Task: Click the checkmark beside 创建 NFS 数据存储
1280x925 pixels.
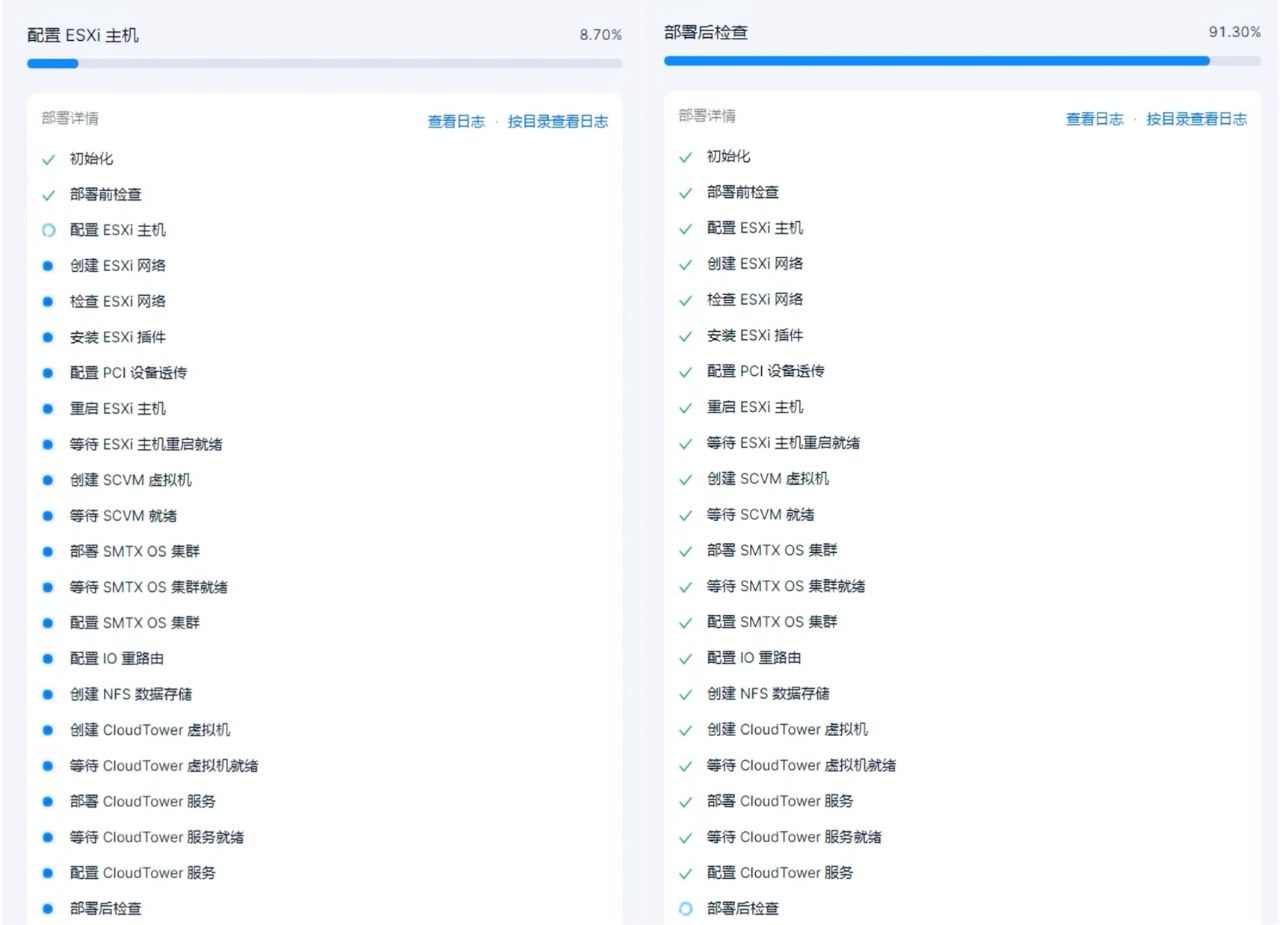Action: point(685,694)
